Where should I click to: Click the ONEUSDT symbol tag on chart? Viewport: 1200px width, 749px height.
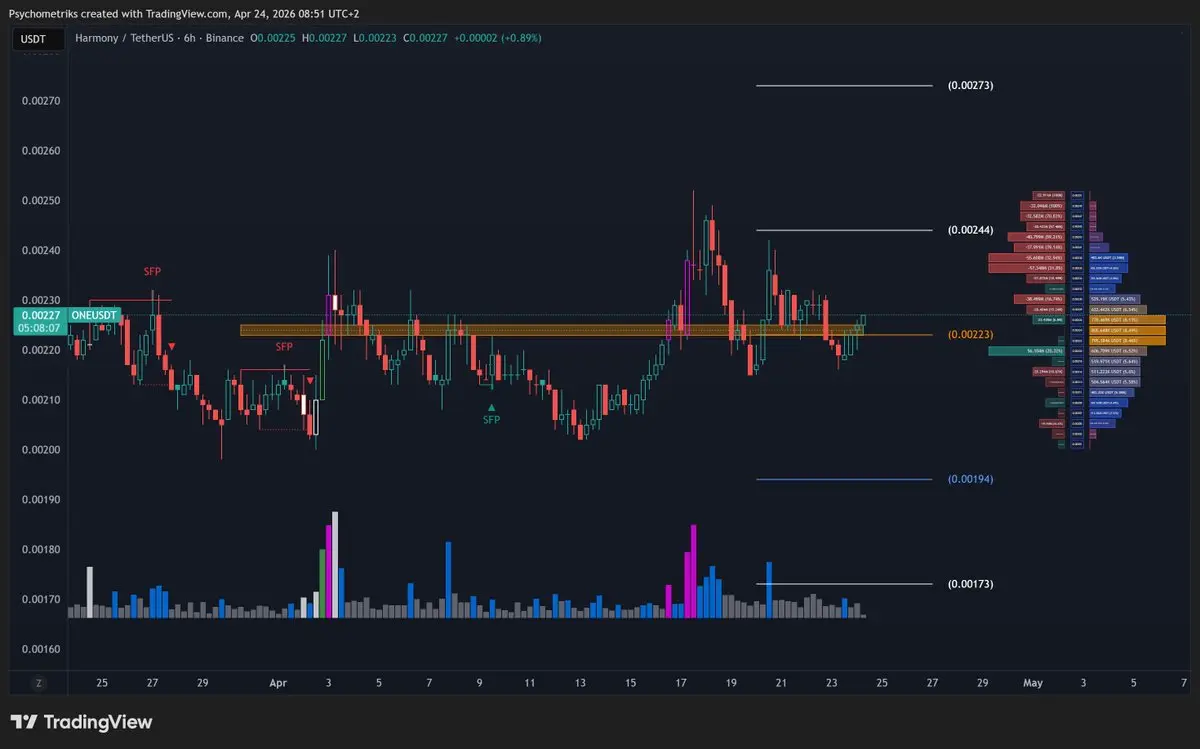tap(95, 314)
